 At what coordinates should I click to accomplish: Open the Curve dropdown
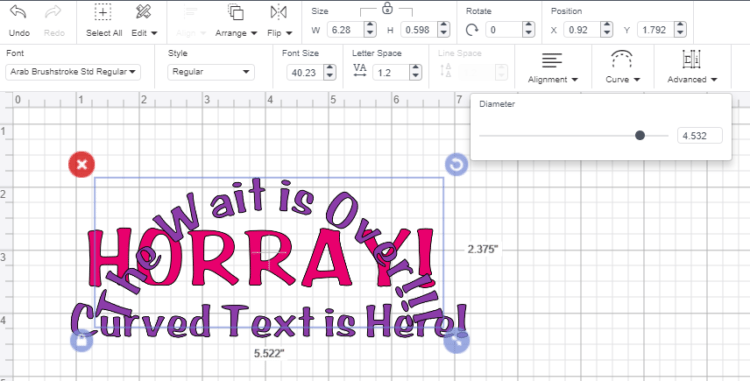coord(623,80)
